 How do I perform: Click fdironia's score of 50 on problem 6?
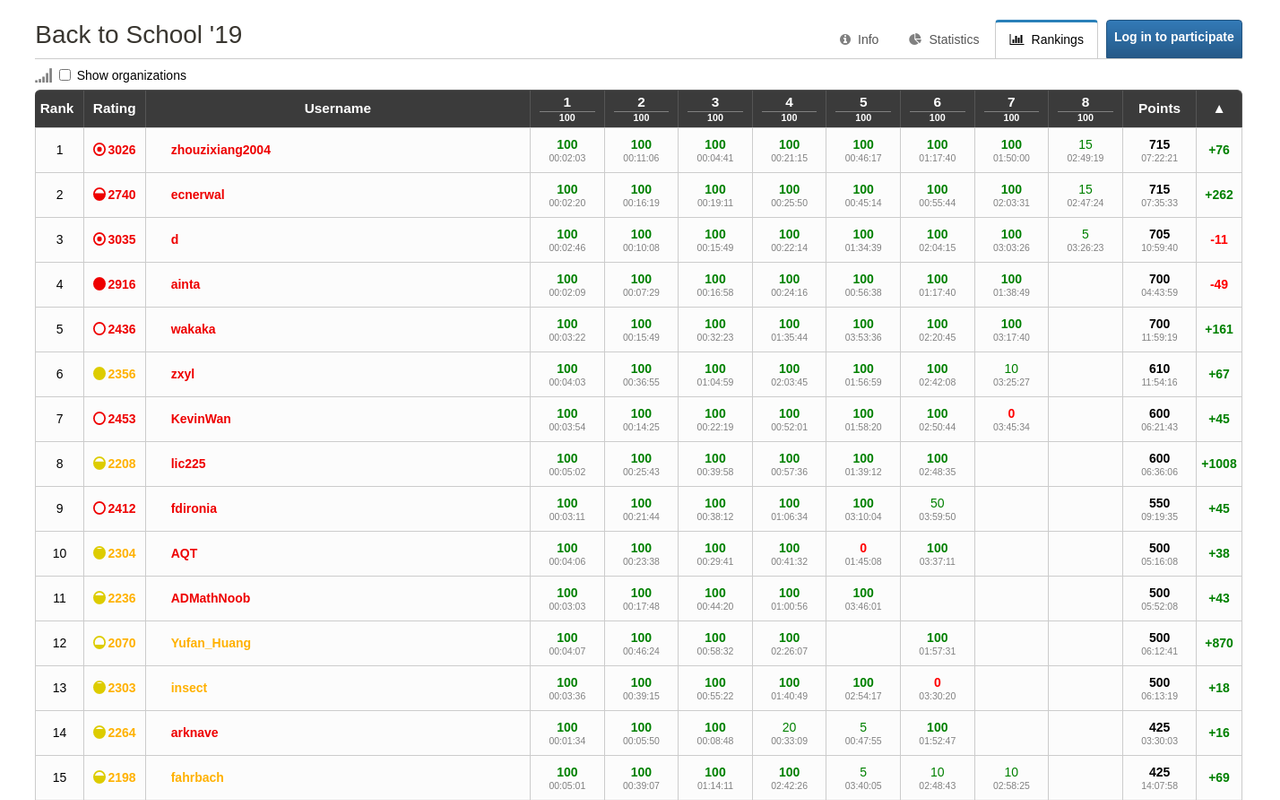(937, 503)
